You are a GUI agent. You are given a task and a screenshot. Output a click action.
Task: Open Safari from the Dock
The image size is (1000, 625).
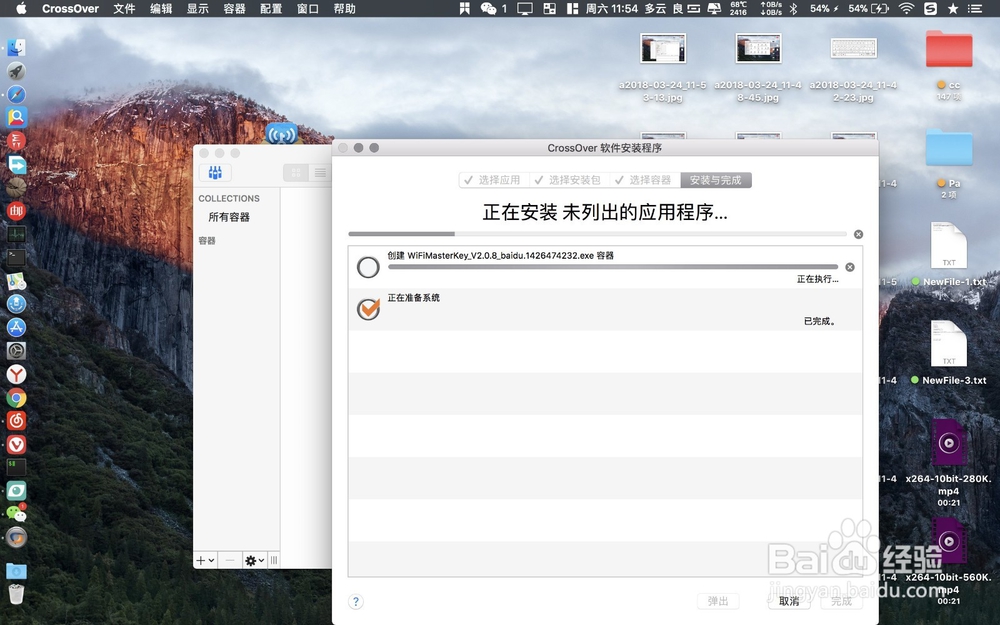[x=16, y=94]
